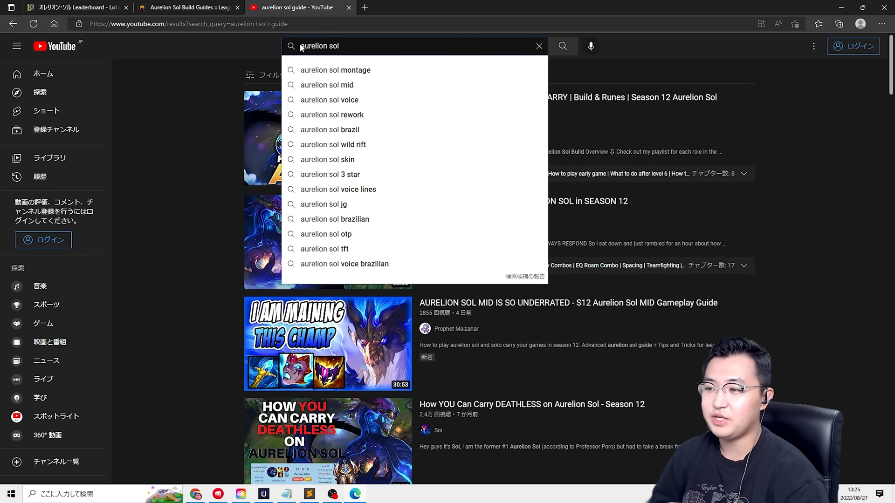Image resolution: width=895 pixels, height=503 pixels.
Task: Open AURELION SOL MID IS SO UNDERRATED title
Action: [568, 303]
